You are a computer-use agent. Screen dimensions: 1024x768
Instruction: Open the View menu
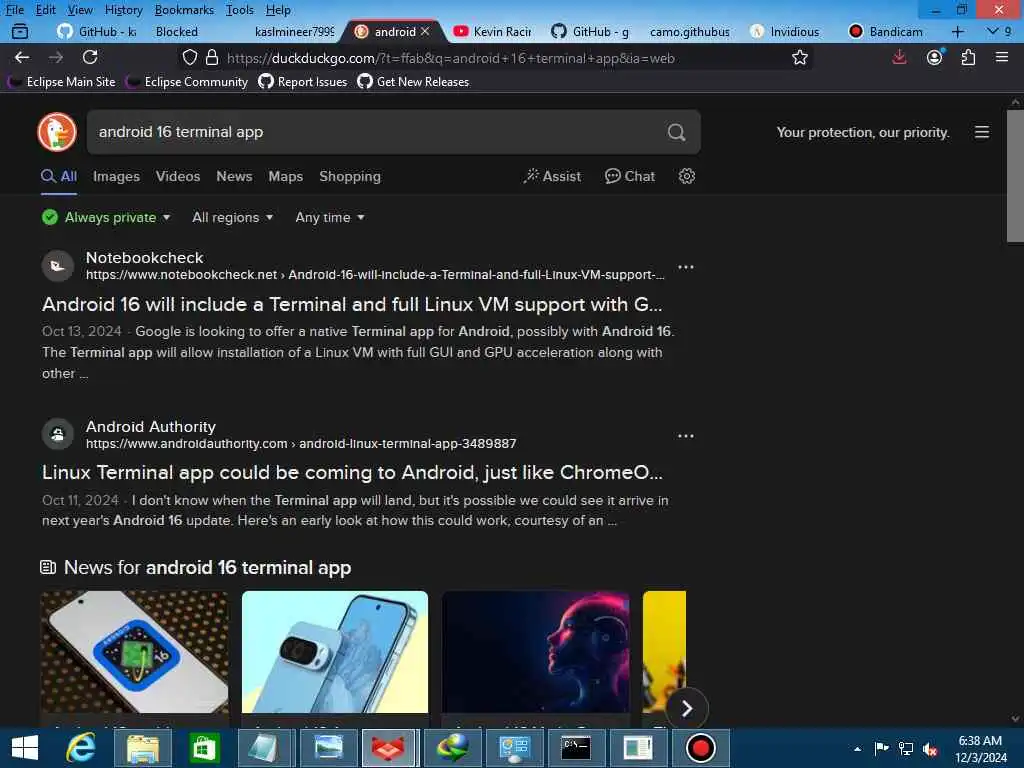pyautogui.click(x=80, y=10)
